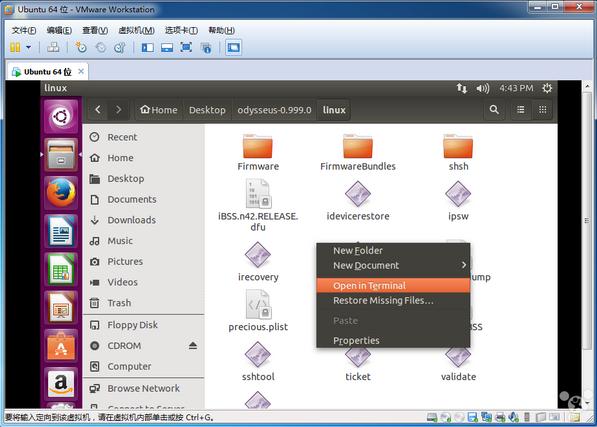Select the idevicerestore executable
Image resolution: width=597 pixels, height=427 pixels.
358,201
